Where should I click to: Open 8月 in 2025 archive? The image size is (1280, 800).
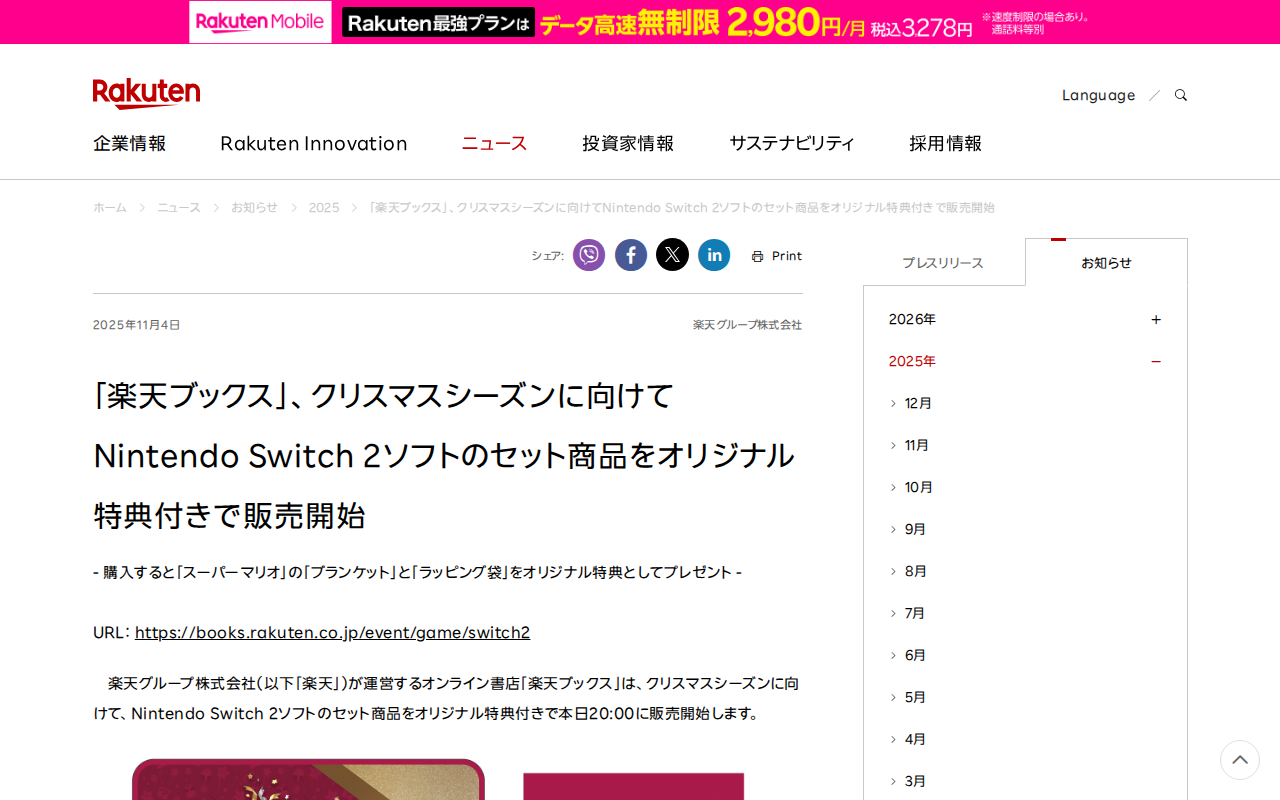coord(915,571)
